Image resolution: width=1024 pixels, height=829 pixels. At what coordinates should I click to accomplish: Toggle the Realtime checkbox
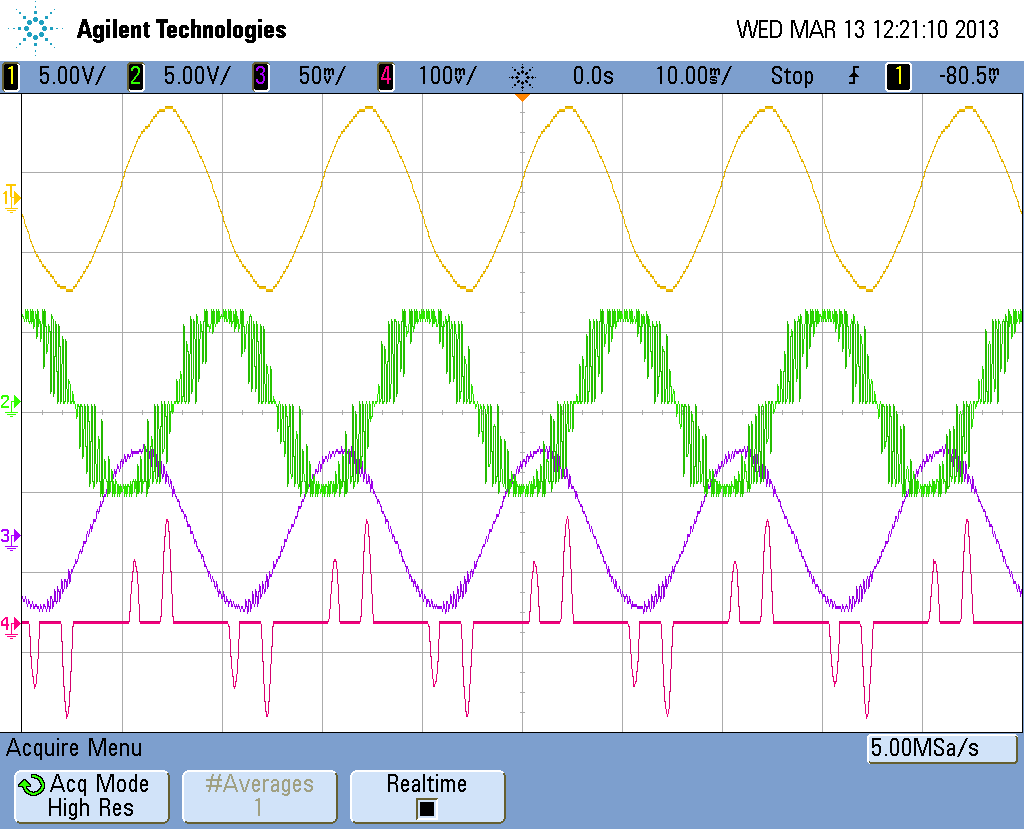(426, 809)
